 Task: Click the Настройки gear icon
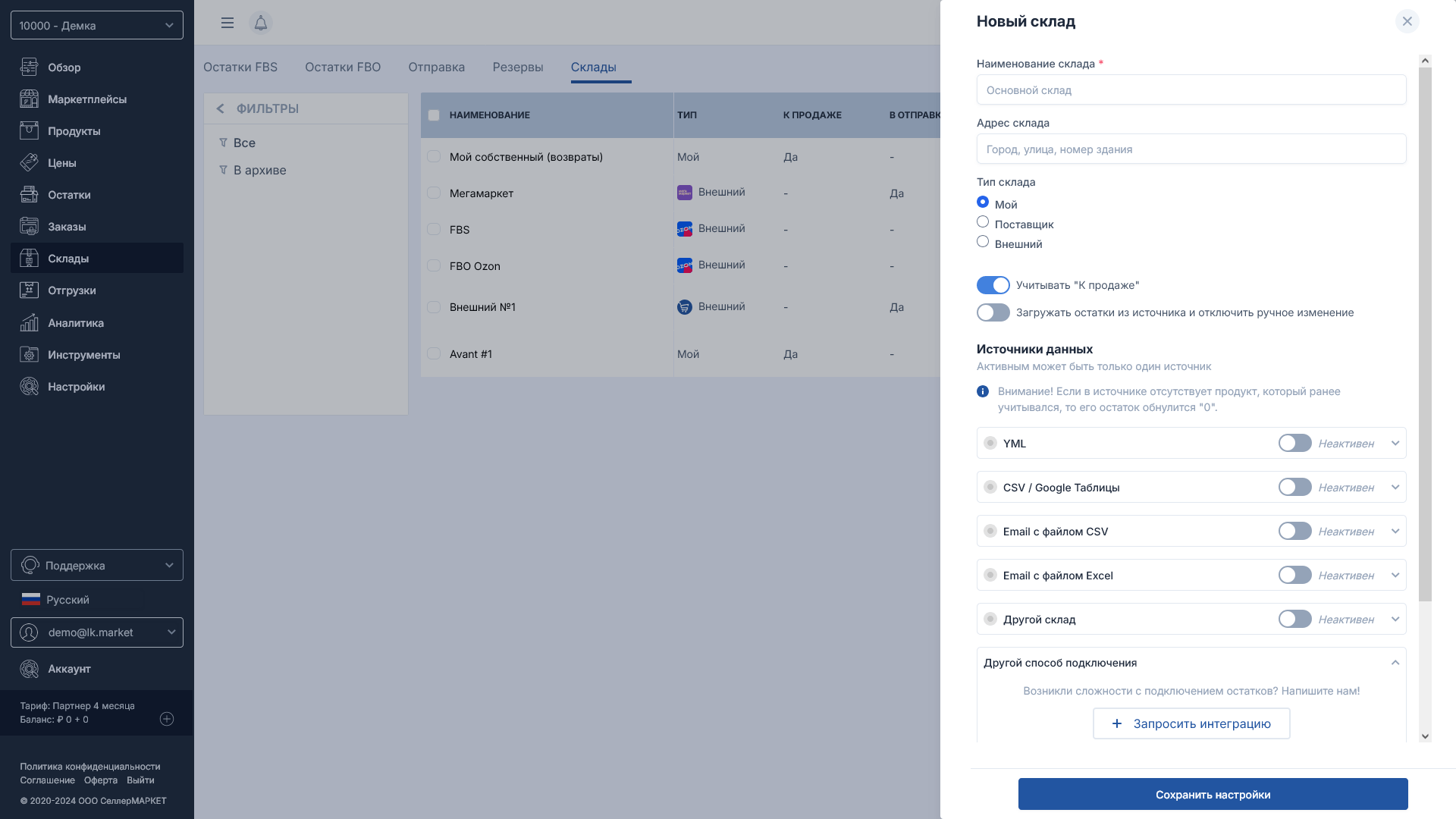(x=29, y=387)
